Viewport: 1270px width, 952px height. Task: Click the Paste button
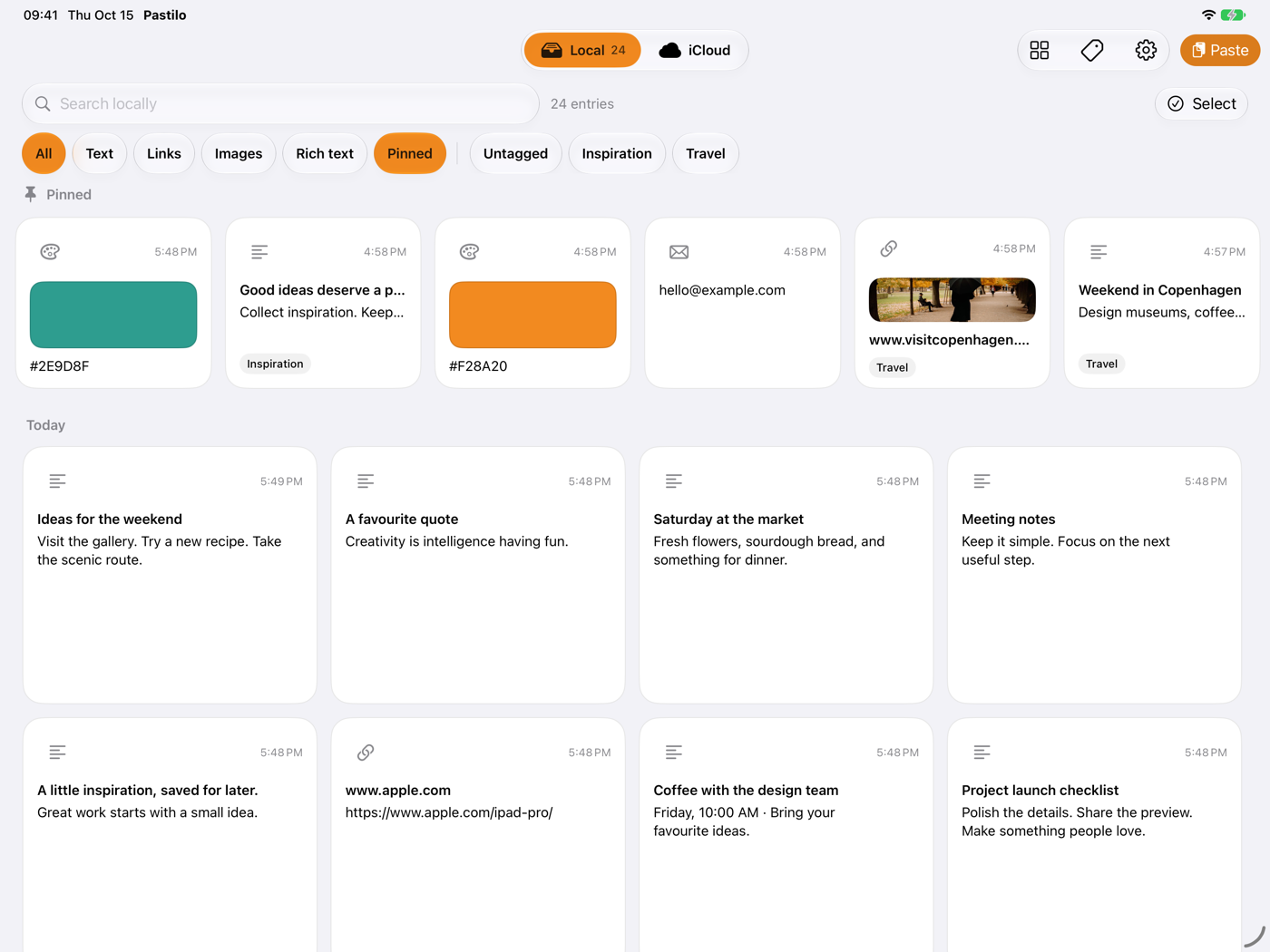click(1220, 51)
